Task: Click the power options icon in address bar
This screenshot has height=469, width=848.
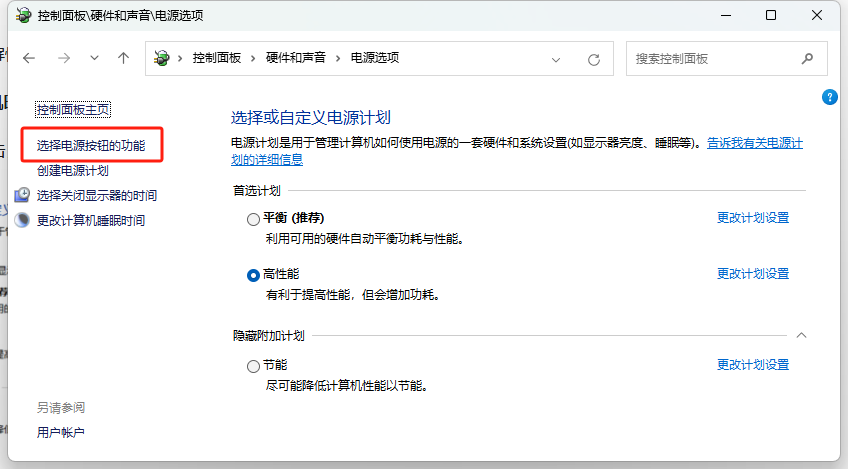Action: (x=162, y=59)
